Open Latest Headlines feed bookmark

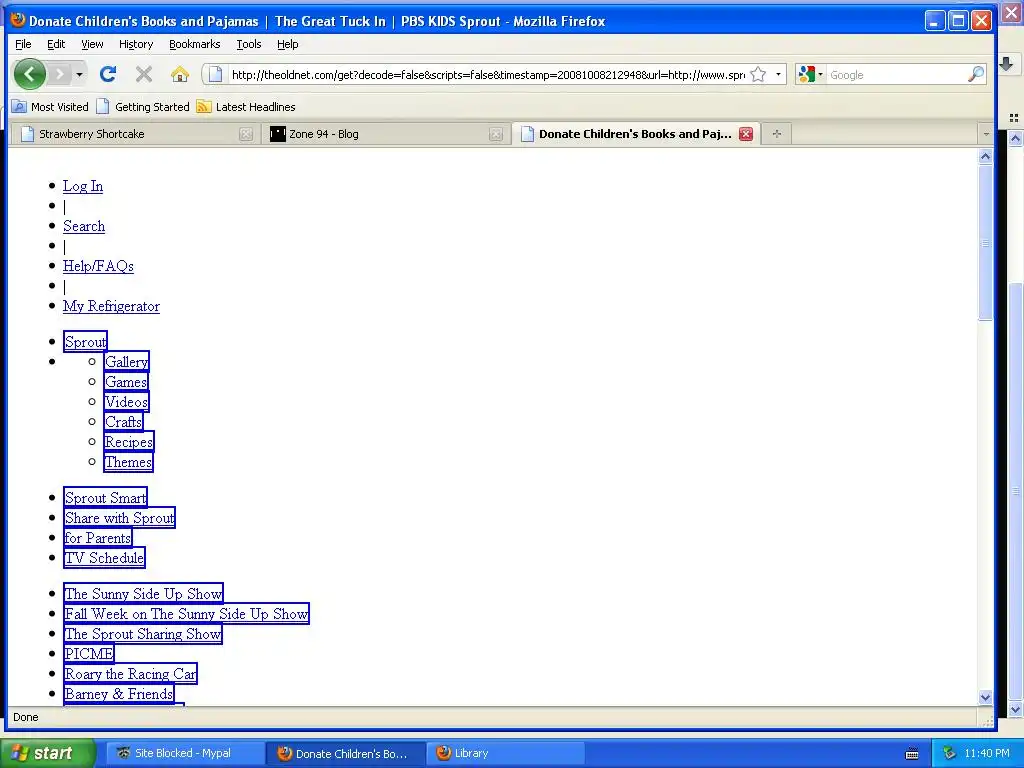pyautogui.click(x=246, y=106)
